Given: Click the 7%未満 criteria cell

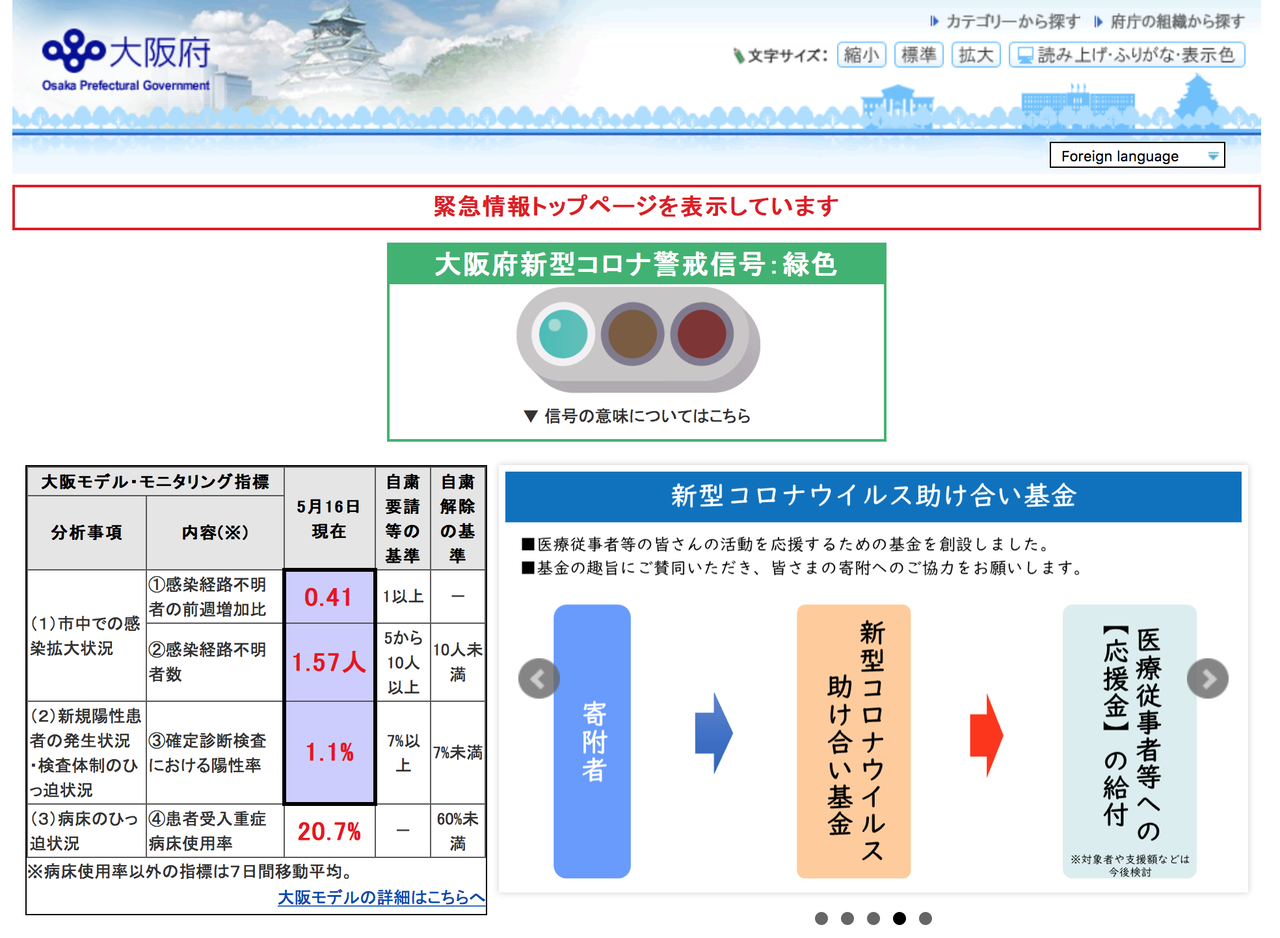Looking at the screenshot, I should point(458,752).
